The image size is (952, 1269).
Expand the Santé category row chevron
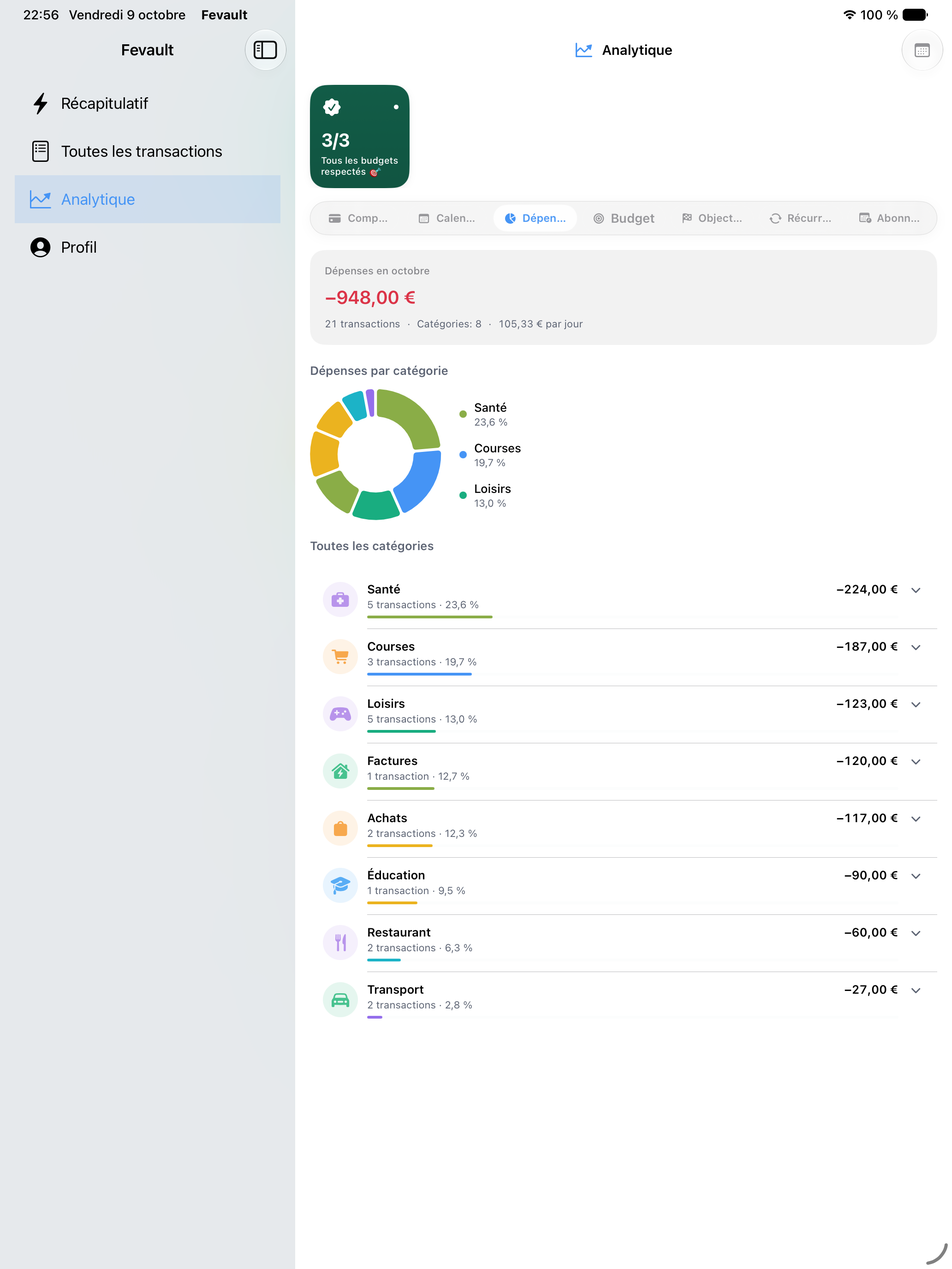(915, 590)
